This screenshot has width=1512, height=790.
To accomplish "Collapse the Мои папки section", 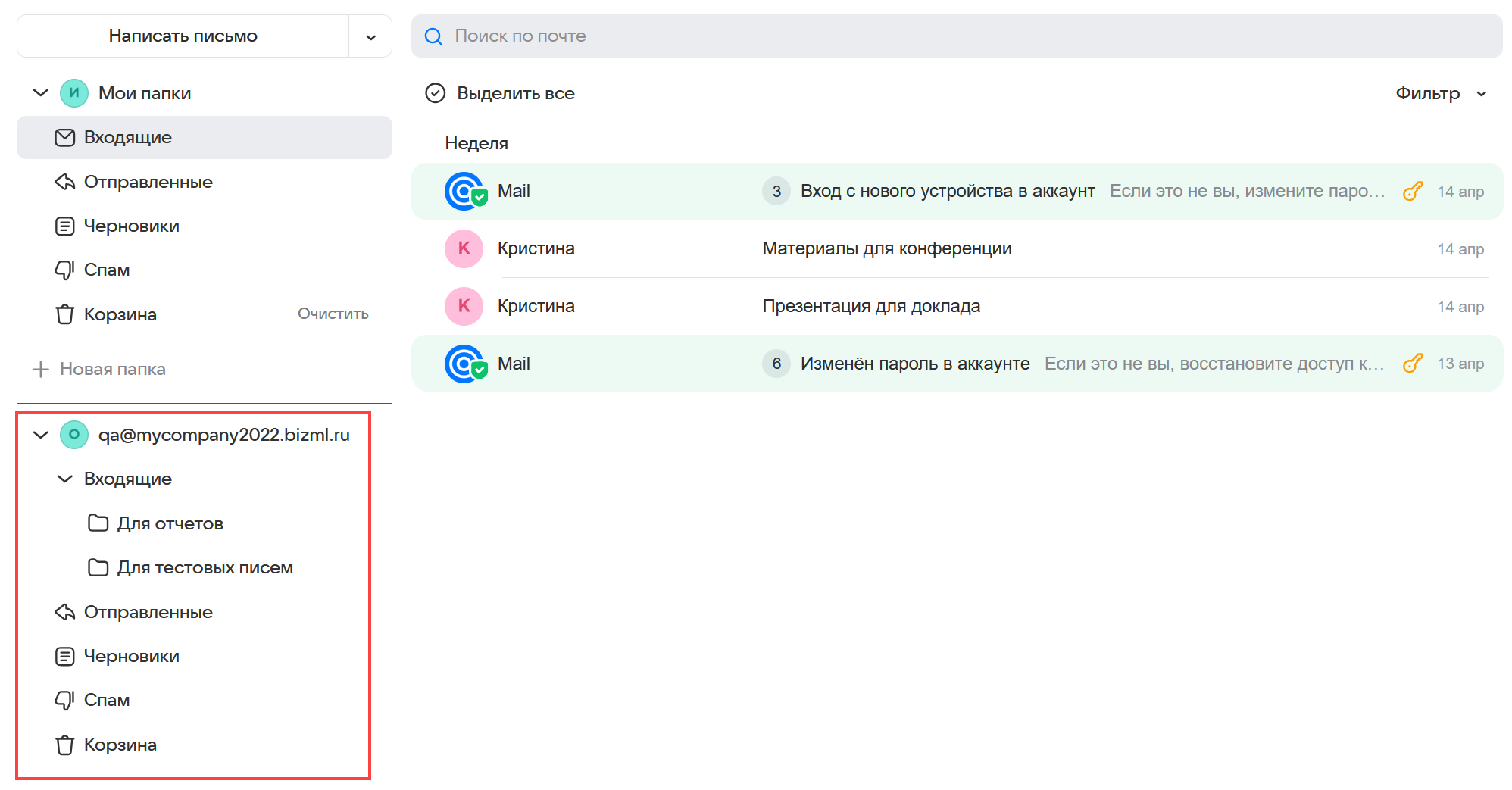I will point(41,93).
